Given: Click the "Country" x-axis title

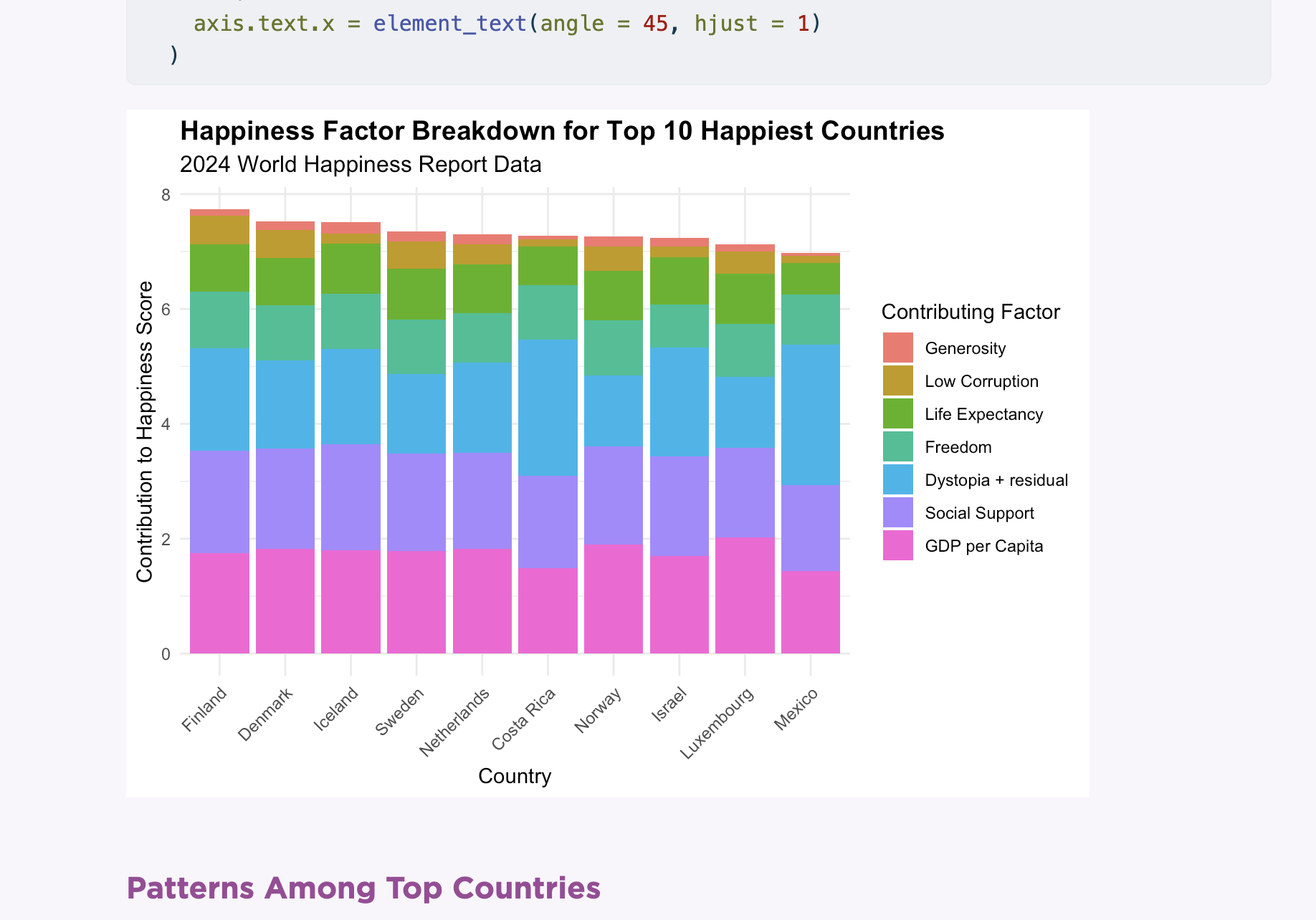Looking at the screenshot, I should [x=514, y=776].
